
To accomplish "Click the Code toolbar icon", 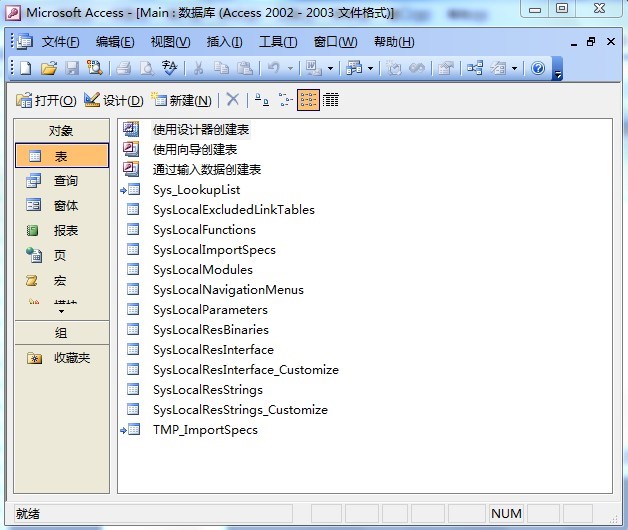I will (394, 69).
